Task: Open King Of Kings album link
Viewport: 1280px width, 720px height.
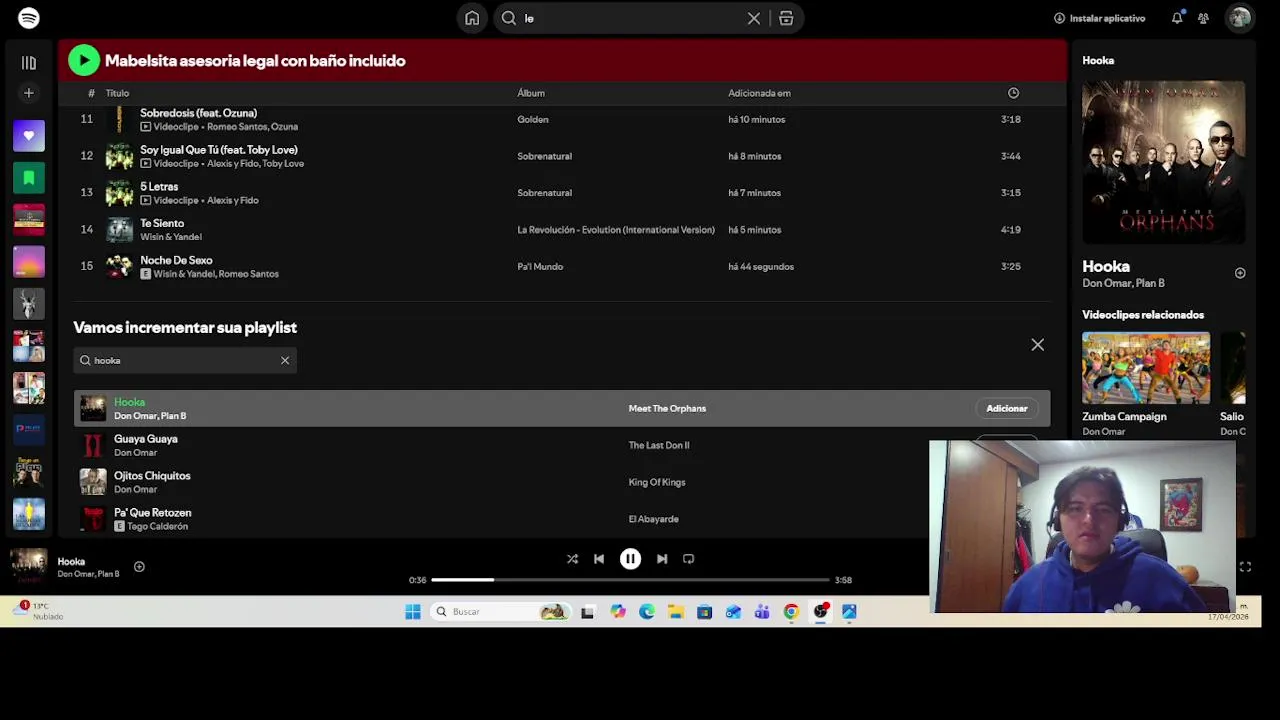Action: click(x=657, y=482)
